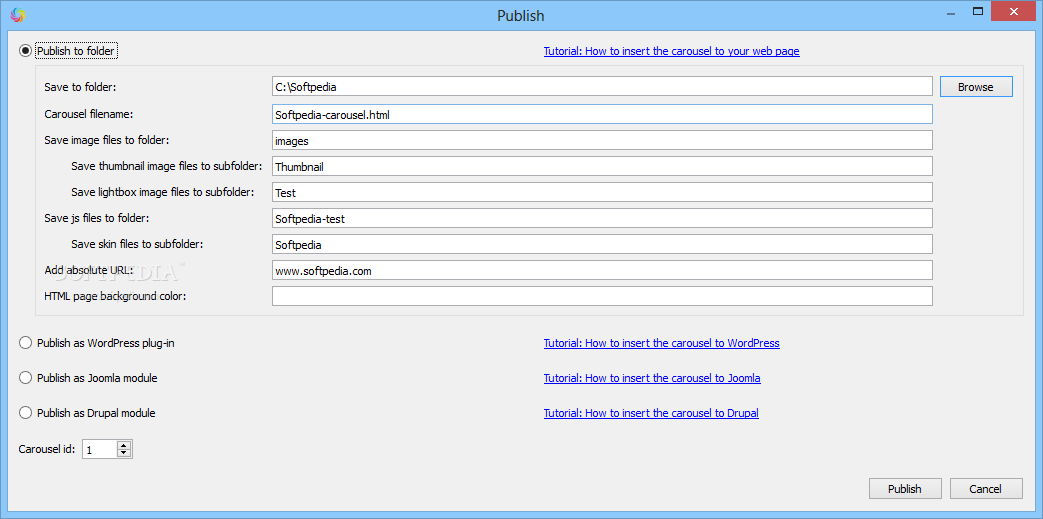Increase Carousel id with up arrow
This screenshot has width=1043, height=519.
[124, 446]
